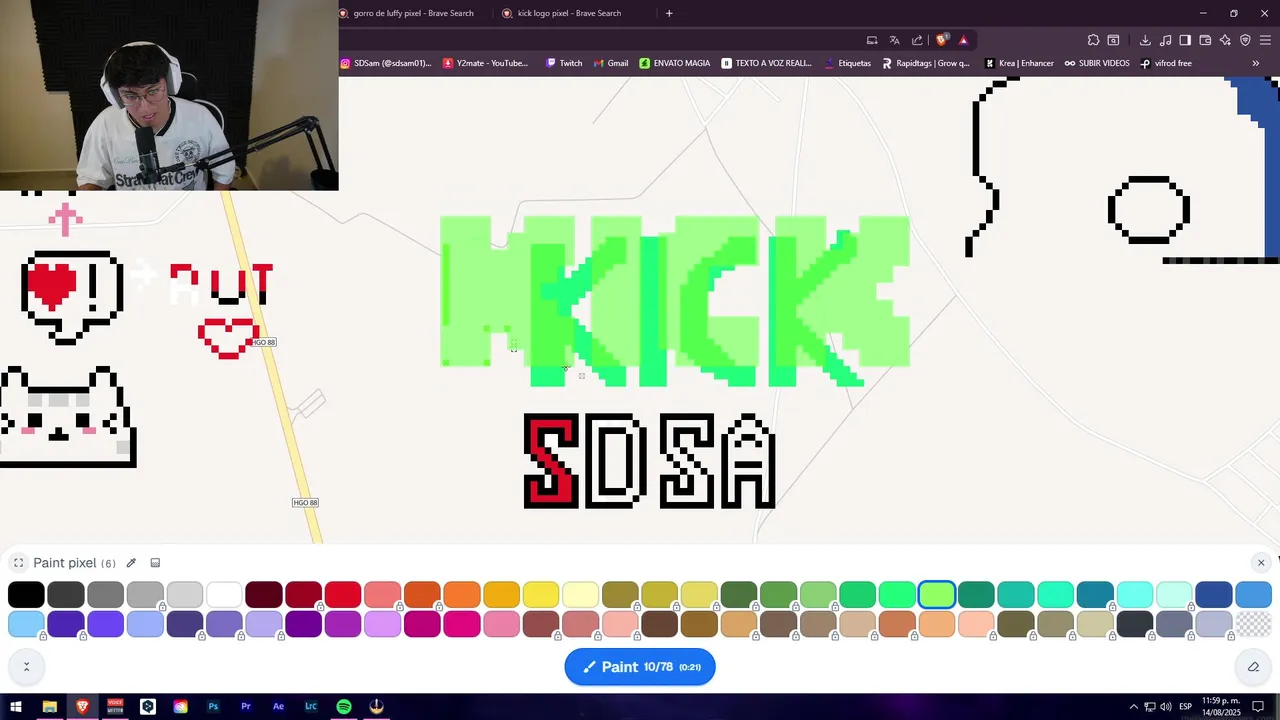Pick the transparent checkered swatch
The image size is (1280, 720).
click(1253, 625)
